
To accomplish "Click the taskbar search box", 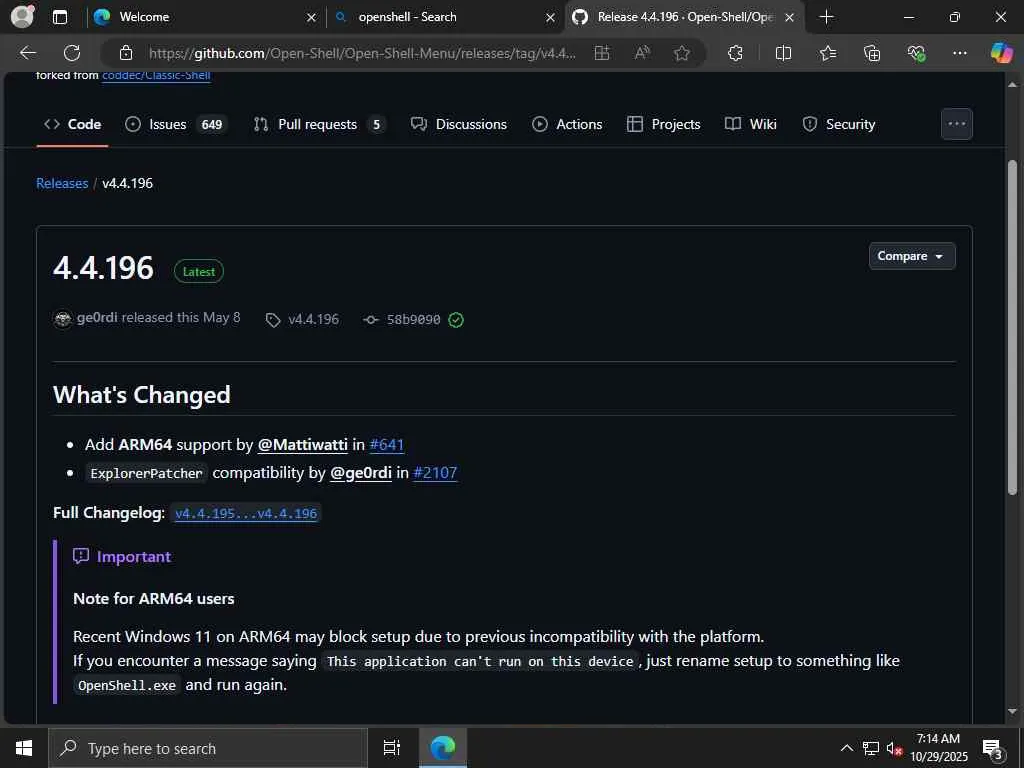I will pyautogui.click(x=208, y=748).
